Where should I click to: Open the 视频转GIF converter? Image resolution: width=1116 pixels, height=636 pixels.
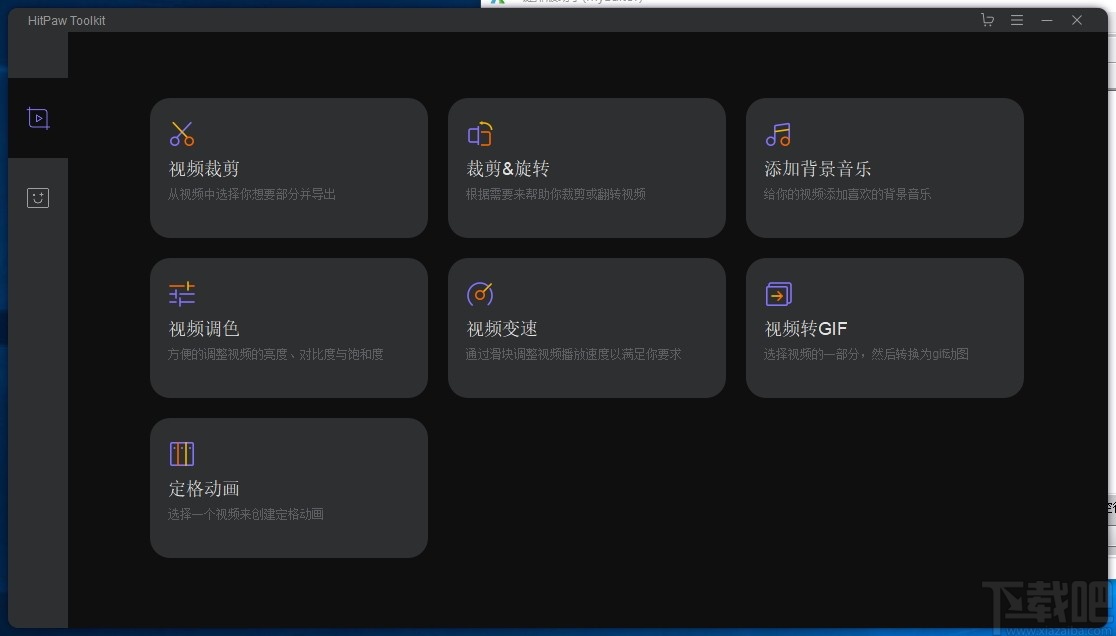pos(884,327)
